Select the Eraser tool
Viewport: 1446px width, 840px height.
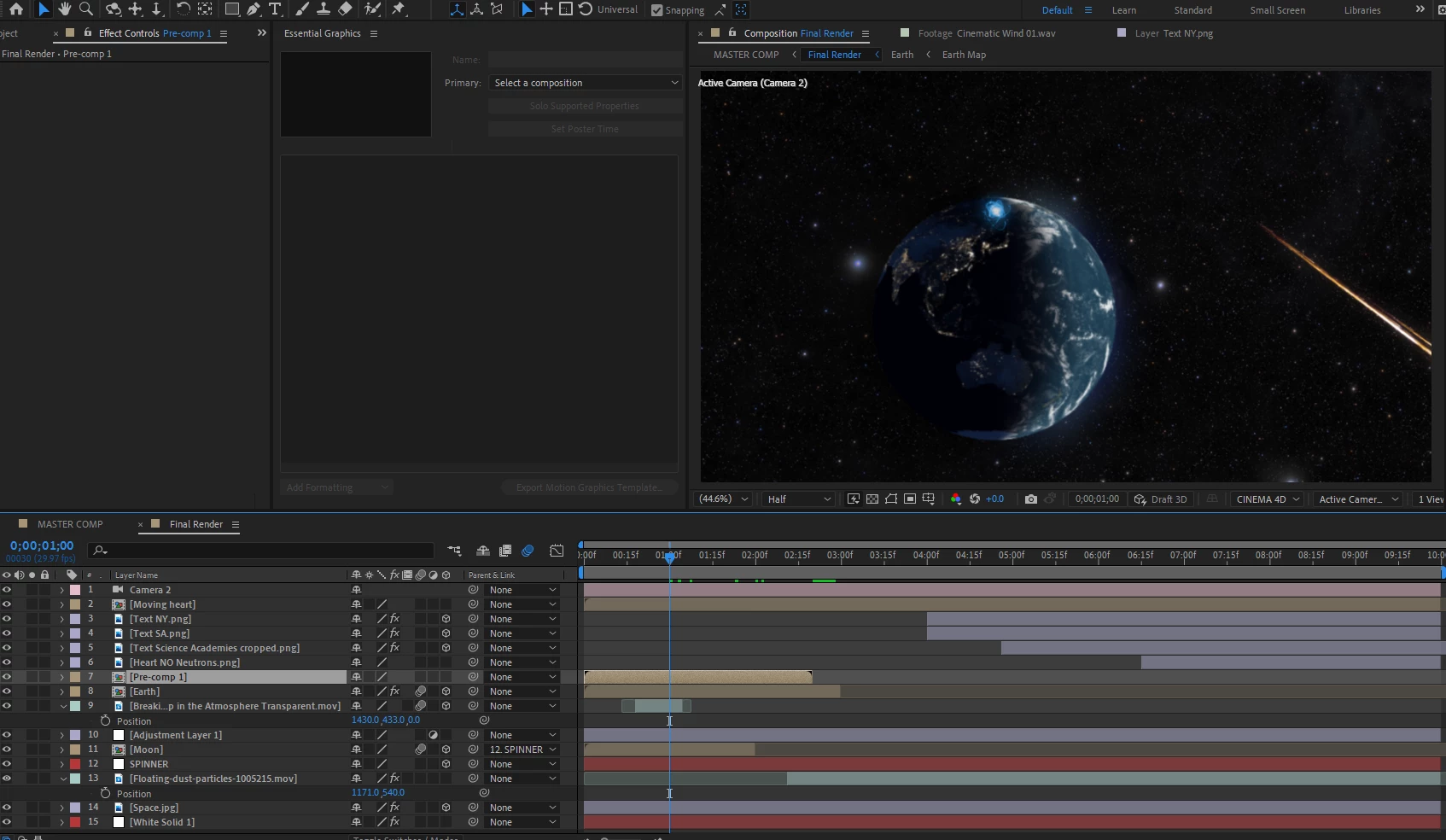coord(345,9)
